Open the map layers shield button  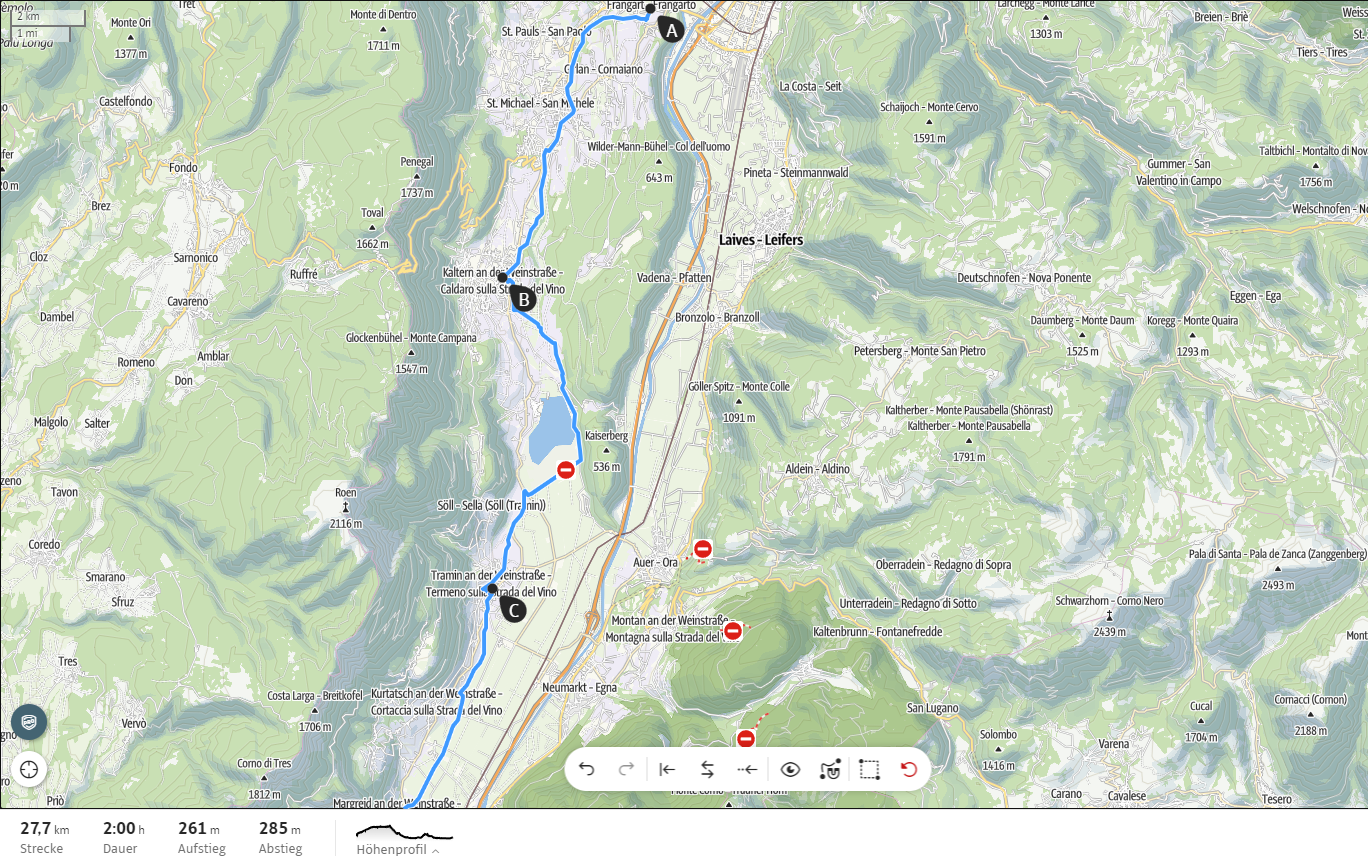pos(30,722)
